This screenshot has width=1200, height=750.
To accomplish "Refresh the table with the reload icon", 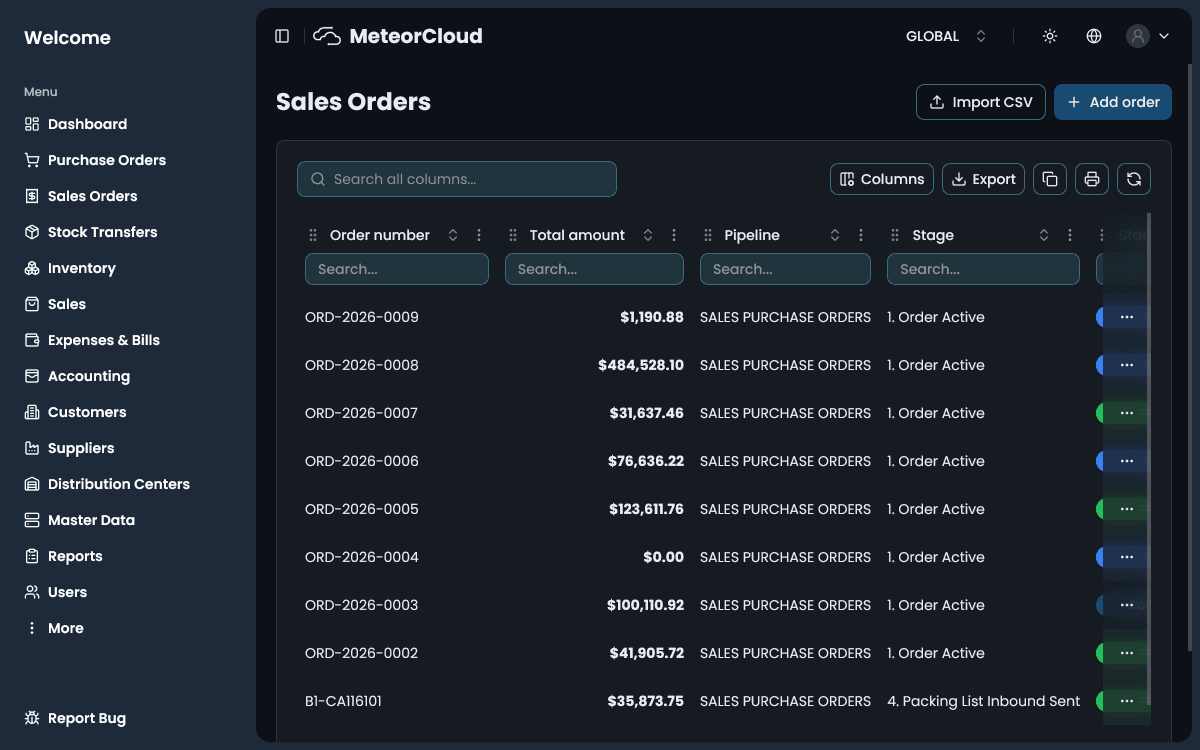I will tap(1134, 179).
